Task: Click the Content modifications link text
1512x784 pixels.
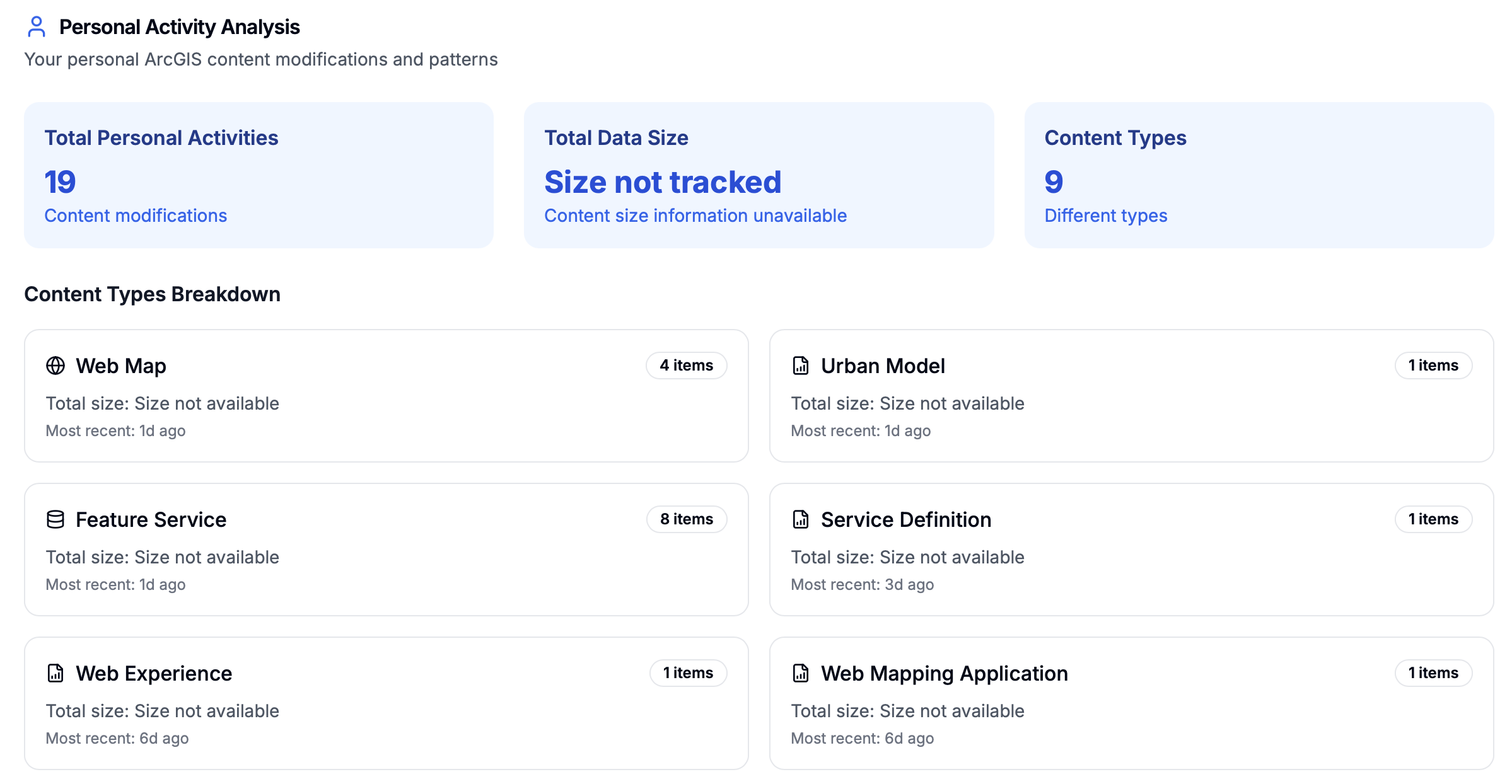Action: coord(136,216)
